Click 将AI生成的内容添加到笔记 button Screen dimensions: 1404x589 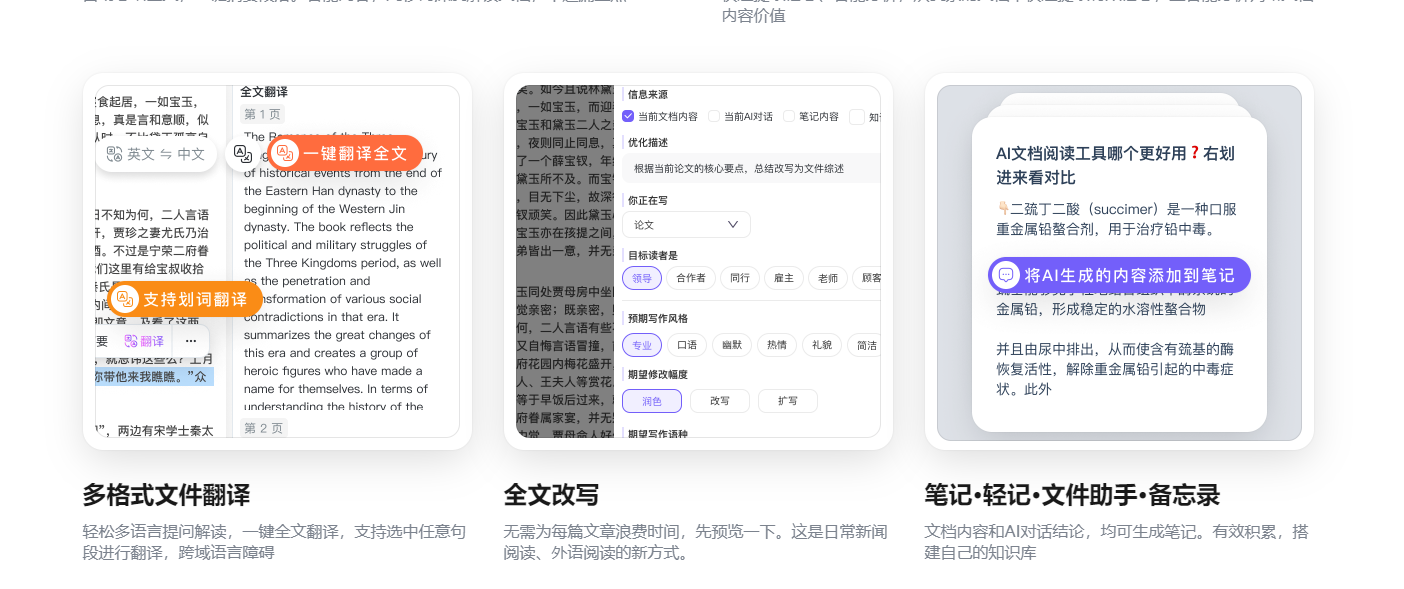[1120, 274]
